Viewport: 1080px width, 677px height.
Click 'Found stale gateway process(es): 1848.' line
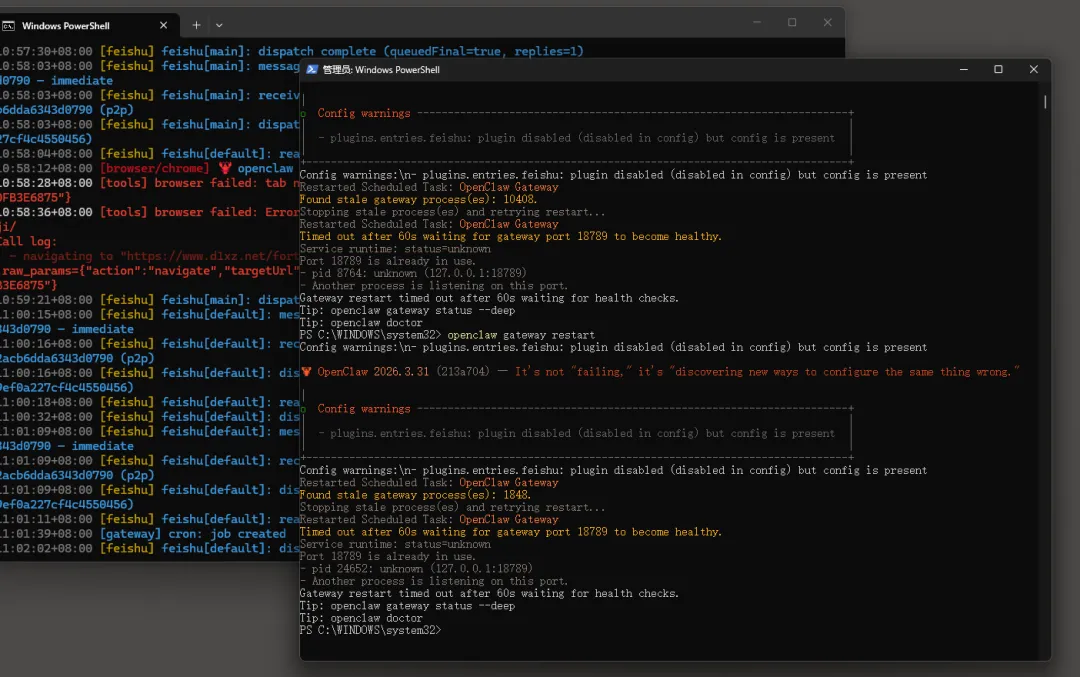point(415,495)
